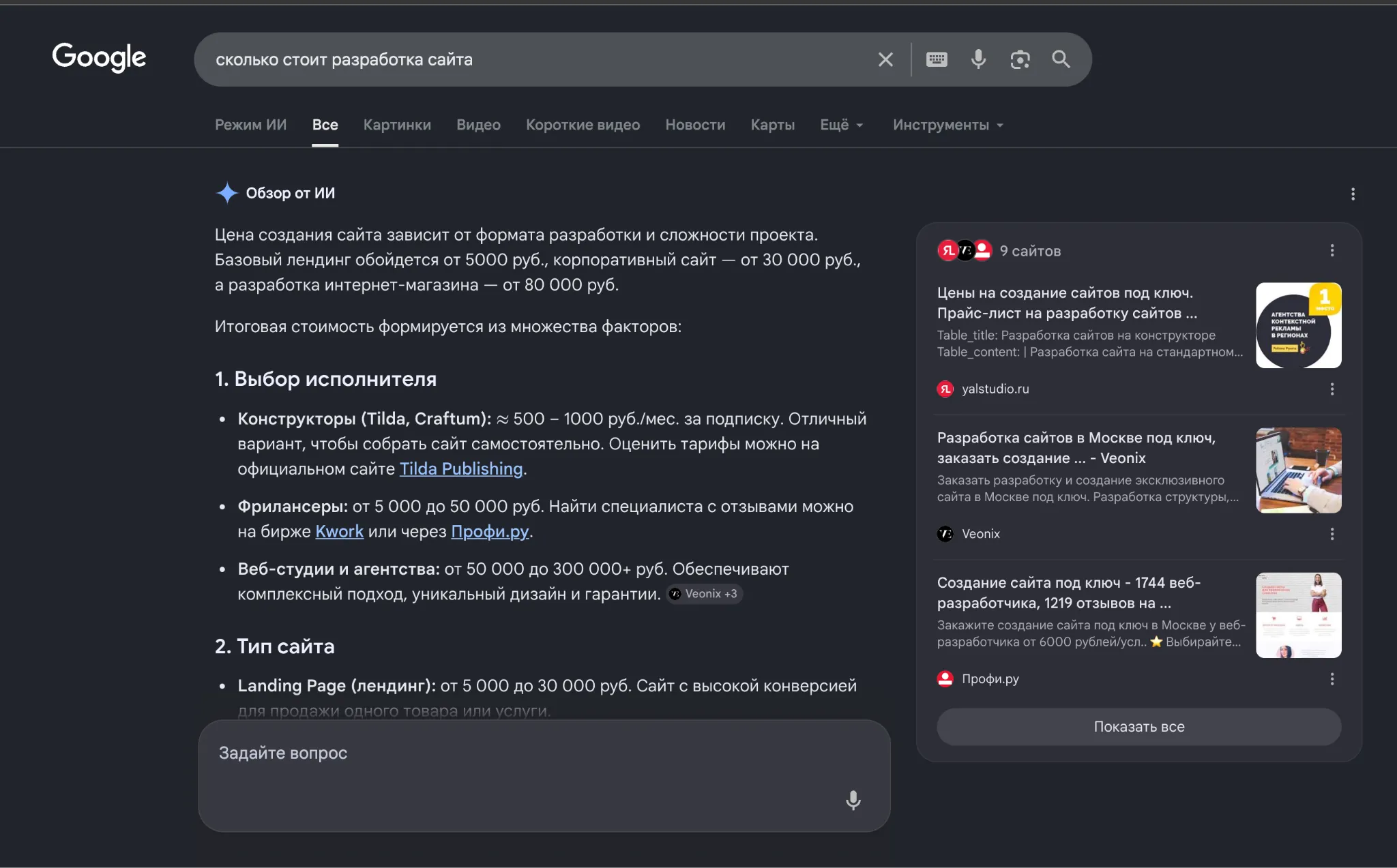Viewport: 1397px width, 868px height.
Task: Clear the search query with X
Action: coord(885,59)
